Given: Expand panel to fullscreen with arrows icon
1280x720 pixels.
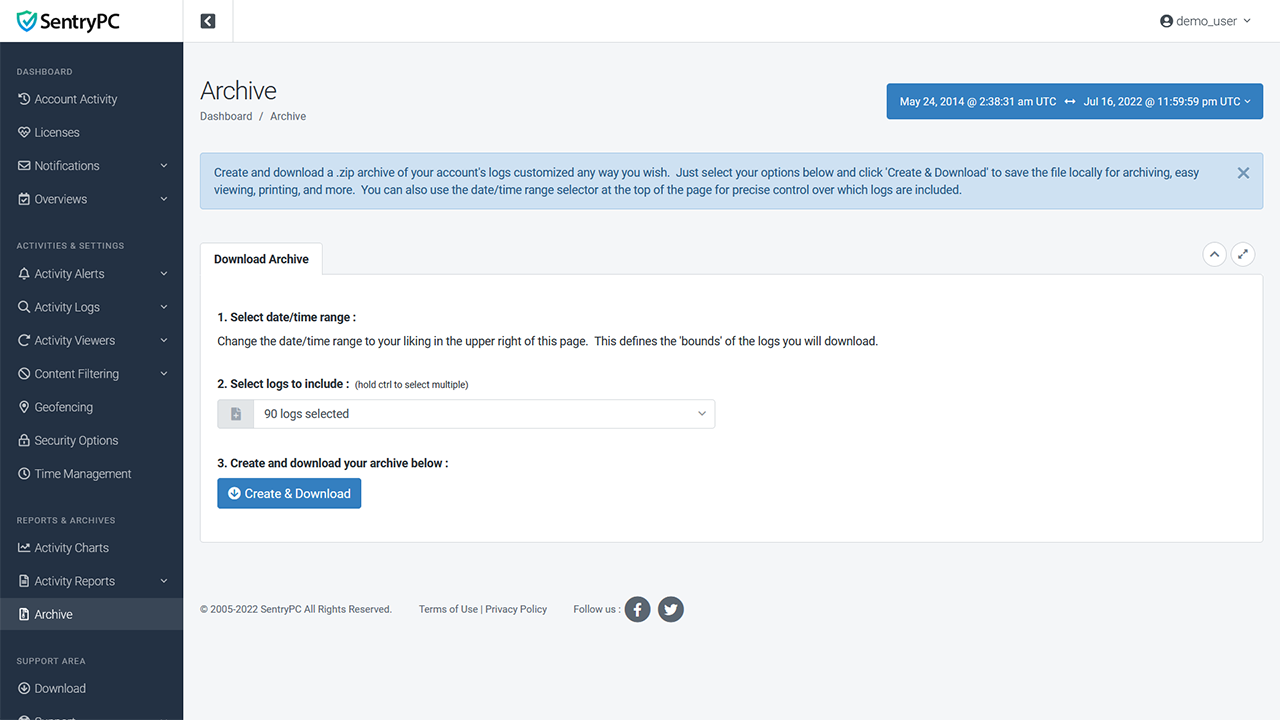Looking at the screenshot, I should 1242,254.
